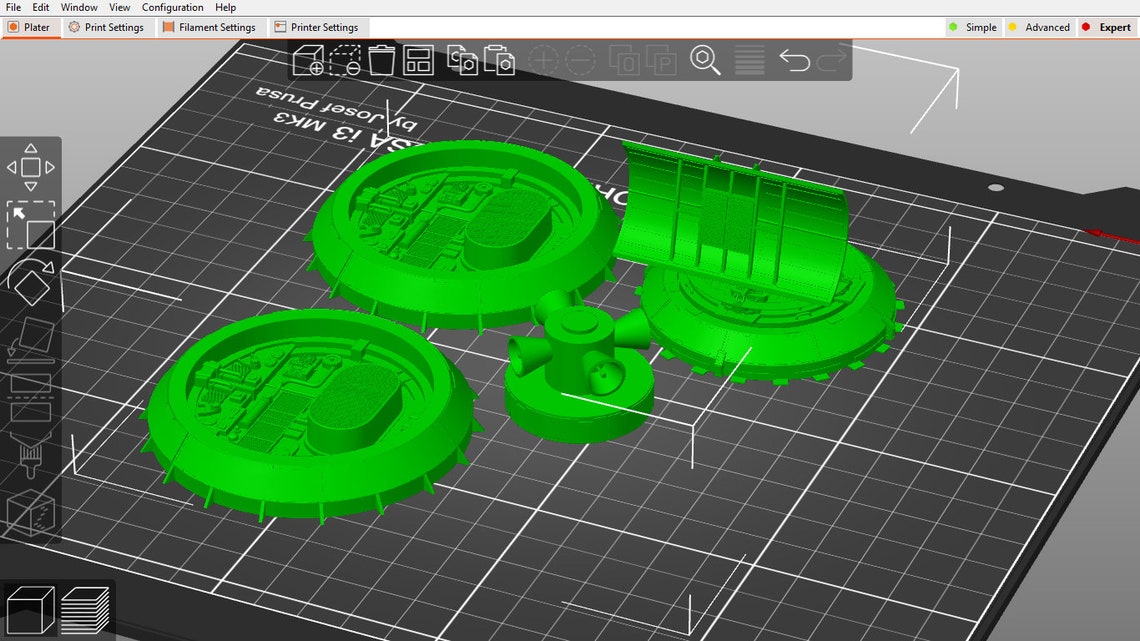Open the Configuration menu
The height and width of the screenshot is (641, 1140).
tap(172, 7)
